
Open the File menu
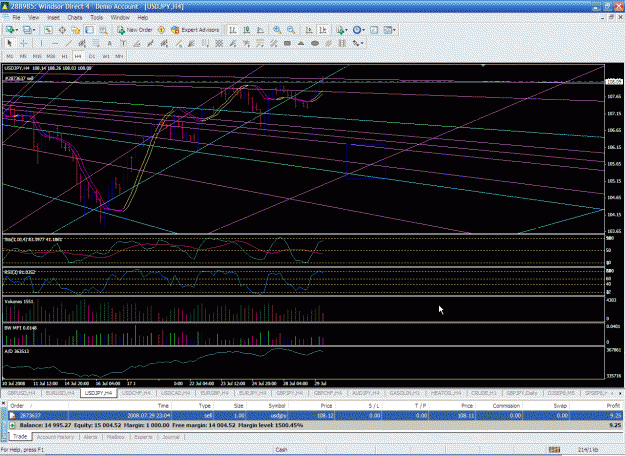[16, 18]
